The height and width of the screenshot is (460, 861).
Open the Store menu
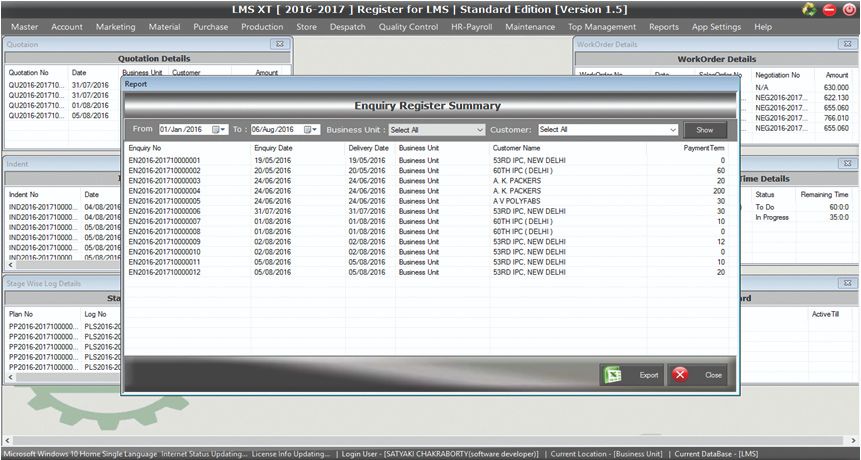pyautogui.click(x=306, y=27)
